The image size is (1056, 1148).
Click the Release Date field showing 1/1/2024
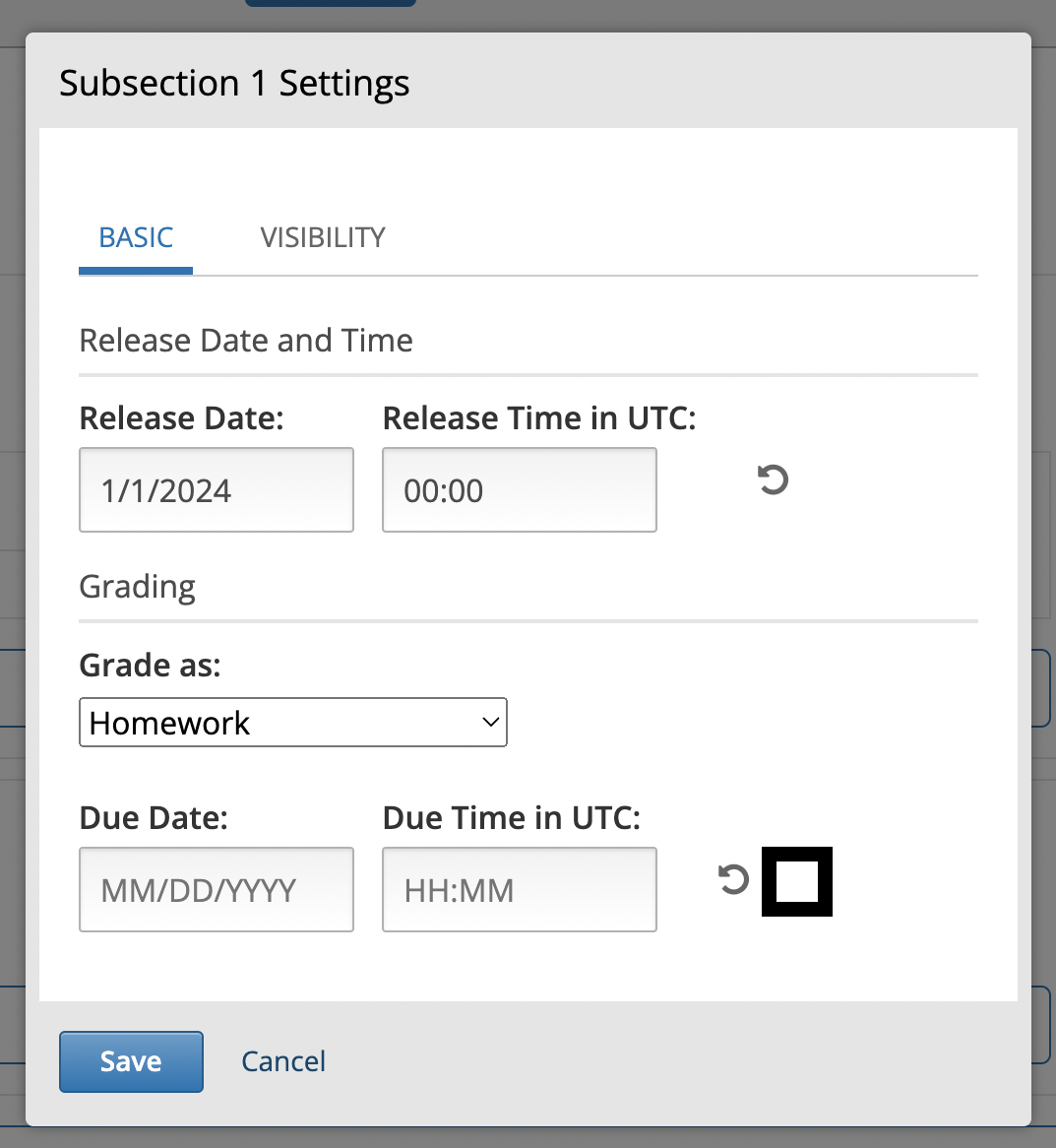click(x=216, y=489)
